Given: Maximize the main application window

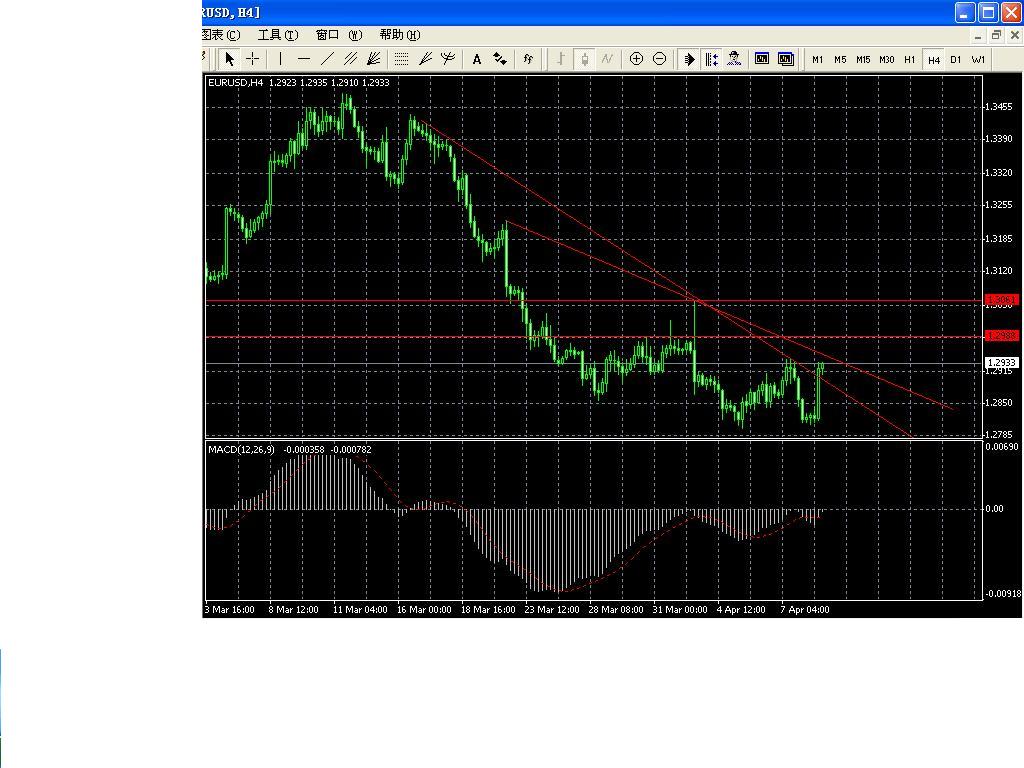Looking at the screenshot, I should pyautogui.click(x=989, y=12).
